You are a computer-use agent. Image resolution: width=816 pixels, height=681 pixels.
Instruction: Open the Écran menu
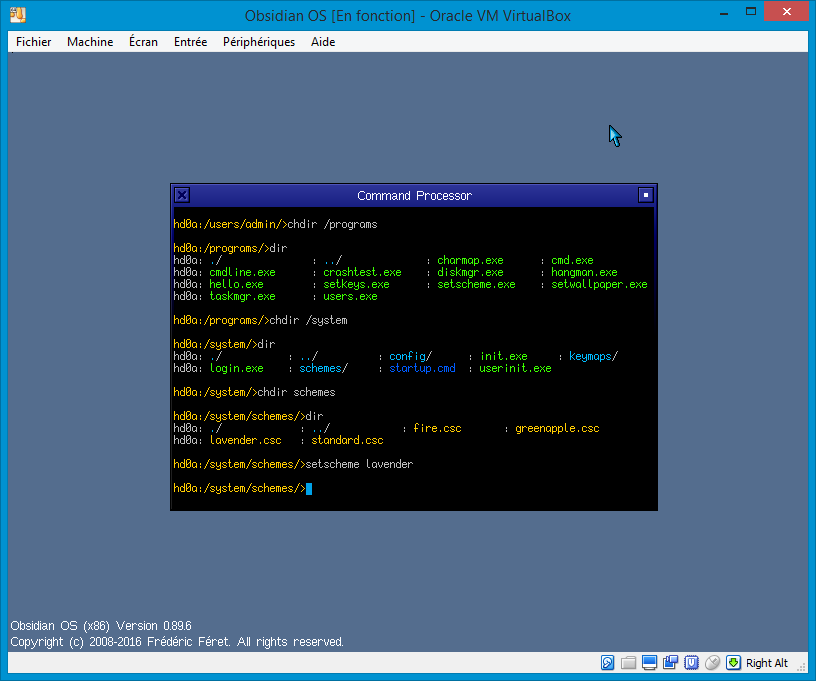(143, 42)
